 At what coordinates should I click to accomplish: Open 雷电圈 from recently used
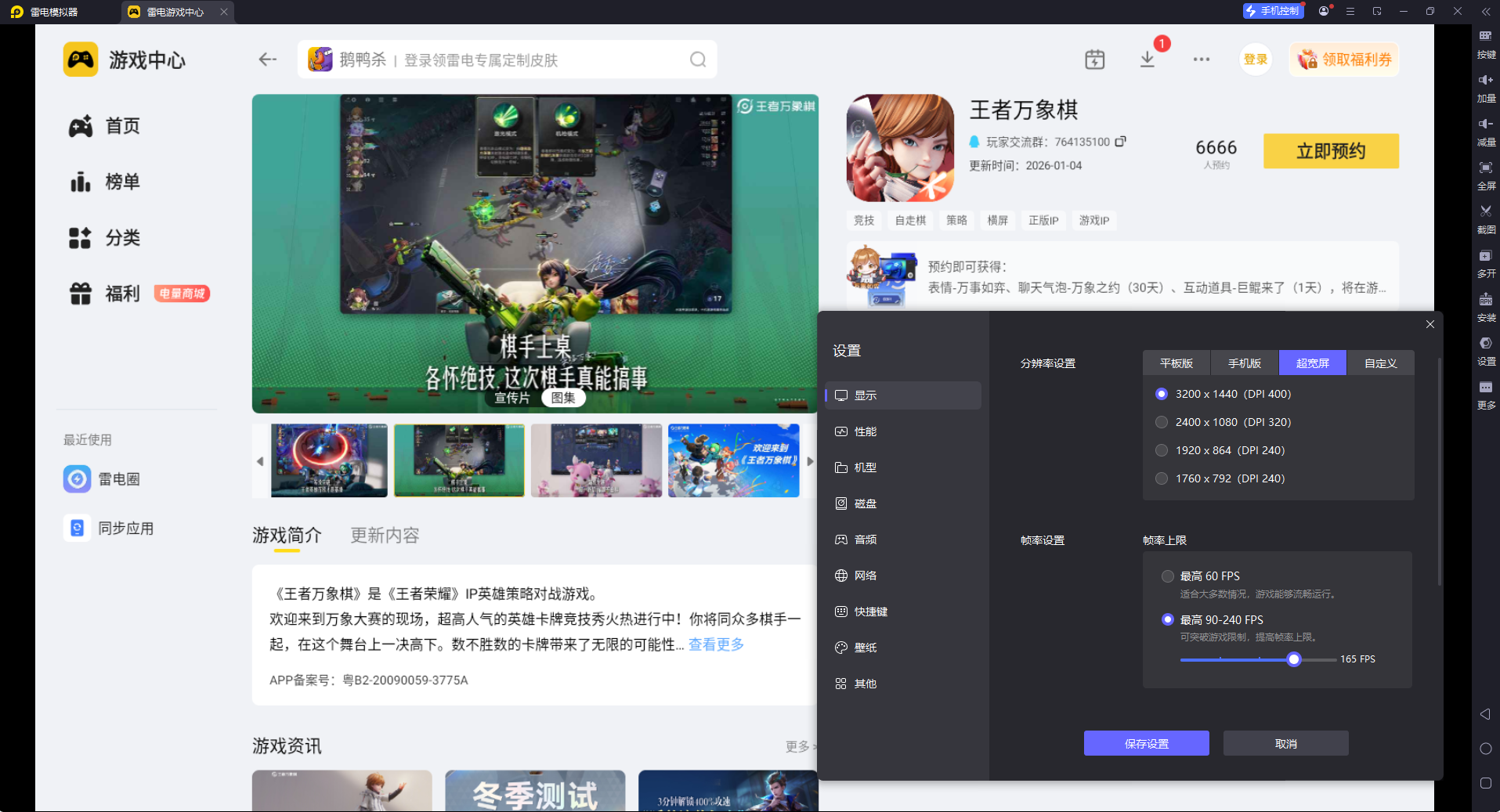[x=102, y=478]
